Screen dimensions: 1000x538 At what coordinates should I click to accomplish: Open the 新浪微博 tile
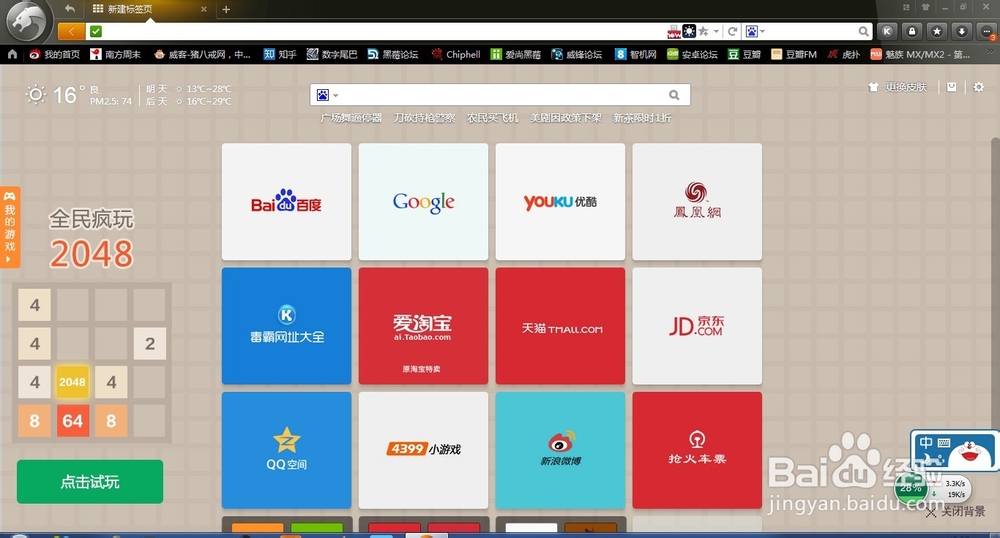[x=560, y=450]
